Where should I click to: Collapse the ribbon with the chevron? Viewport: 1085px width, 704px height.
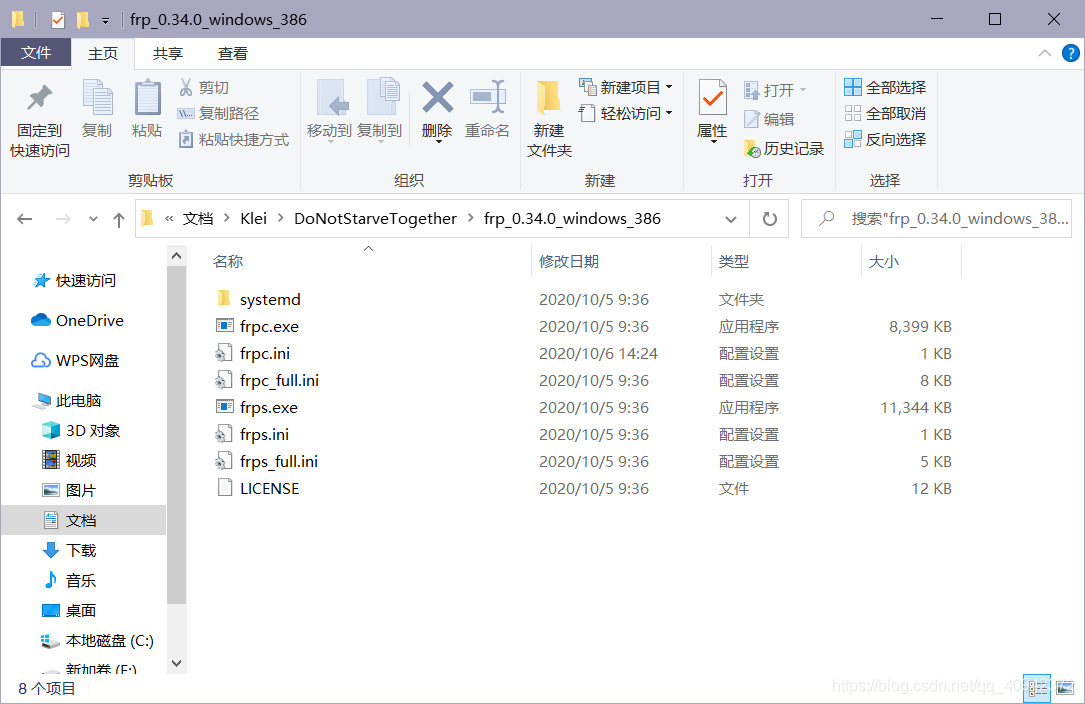click(1045, 53)
